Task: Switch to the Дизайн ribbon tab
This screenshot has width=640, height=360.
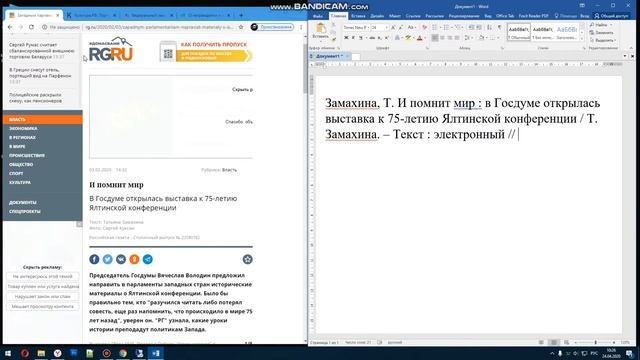Action: coord(377,16)
